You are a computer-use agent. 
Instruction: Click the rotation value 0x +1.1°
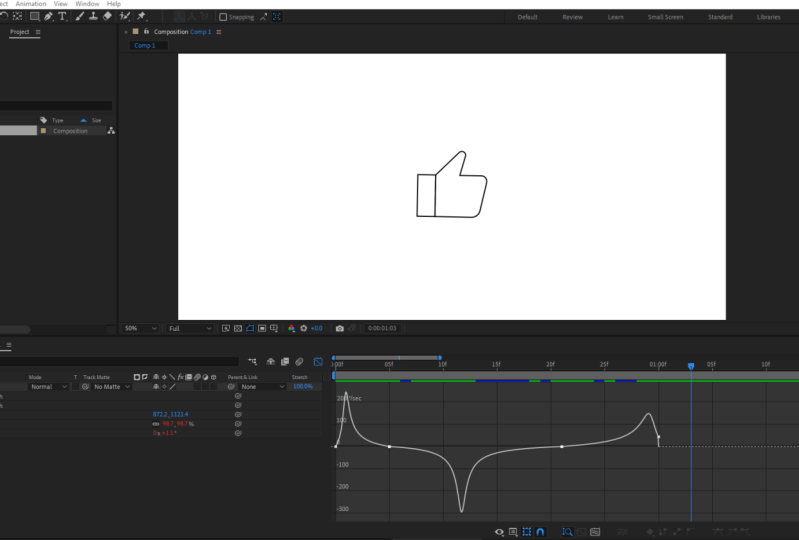pyautogui.click(x=165, y=433)
